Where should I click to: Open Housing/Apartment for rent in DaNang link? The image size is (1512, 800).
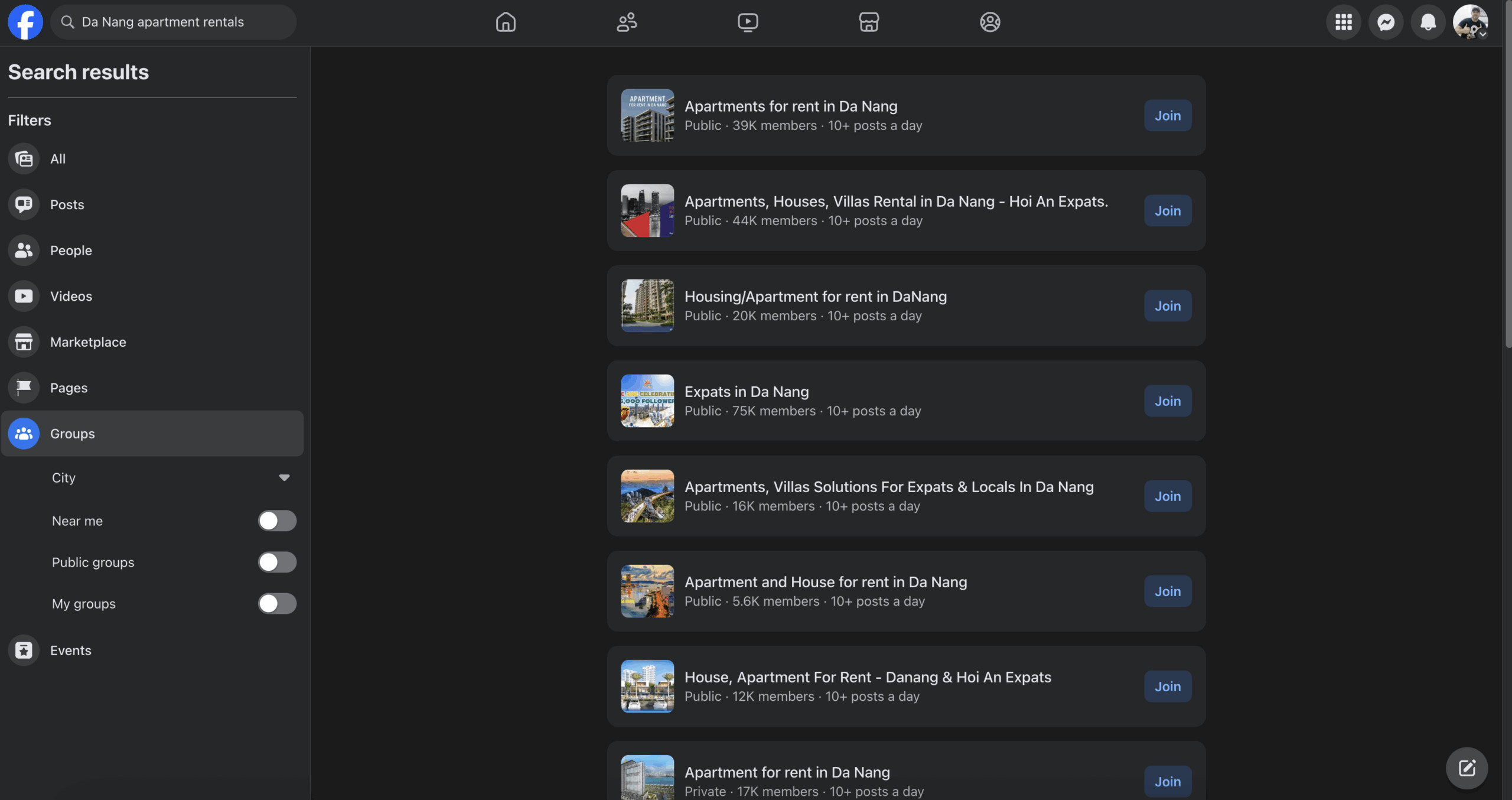(815, 297)
